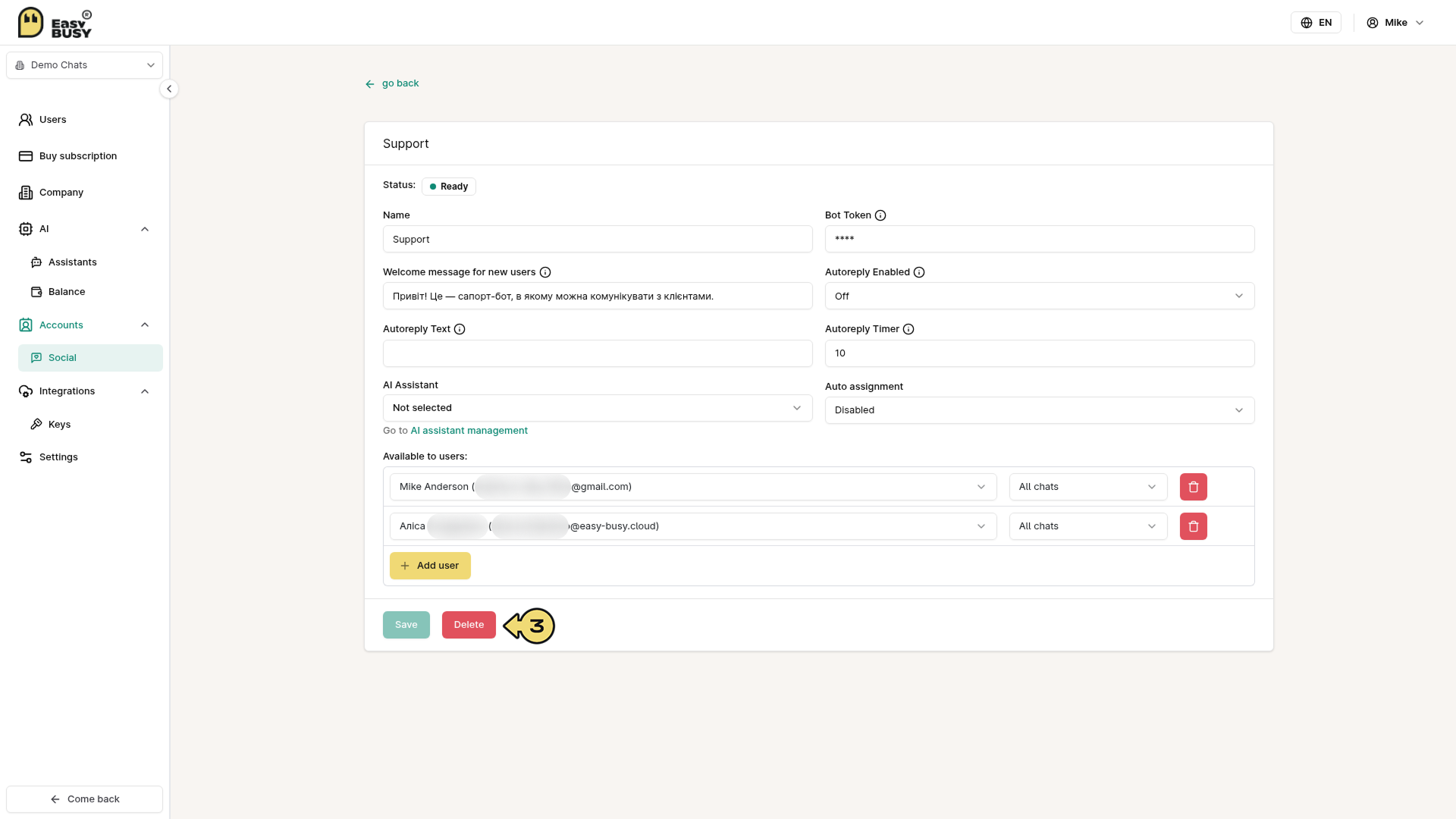Image resolution: width=1456 pixels, height=819 pixels.
Task: Open the Demo Chats workspace dropdown
Action: click(84, 65)
